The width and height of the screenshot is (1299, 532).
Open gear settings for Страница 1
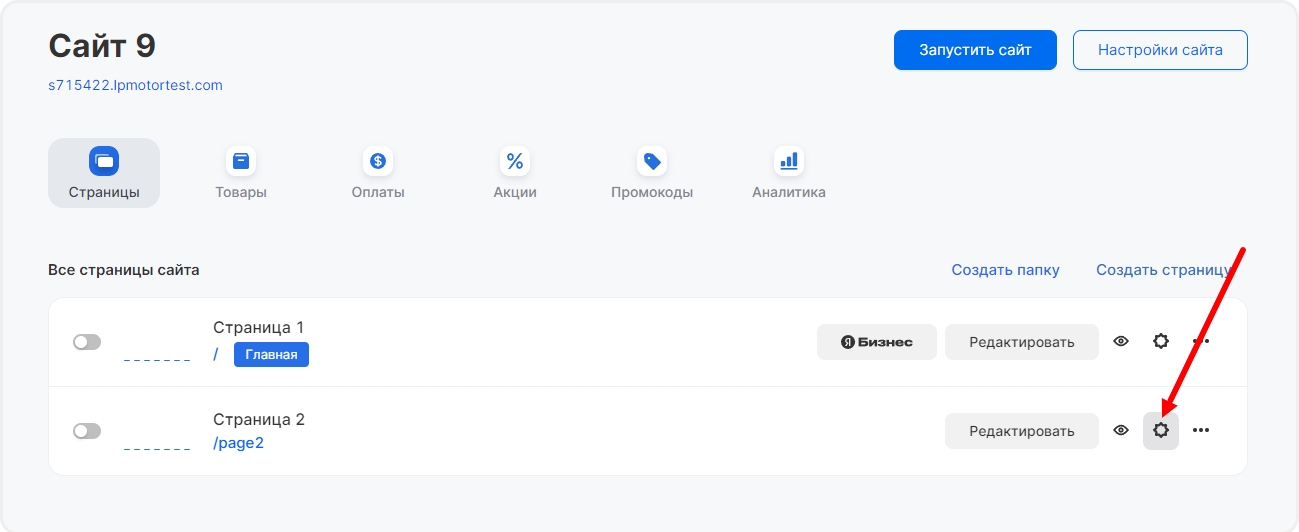coord(1161,342)
